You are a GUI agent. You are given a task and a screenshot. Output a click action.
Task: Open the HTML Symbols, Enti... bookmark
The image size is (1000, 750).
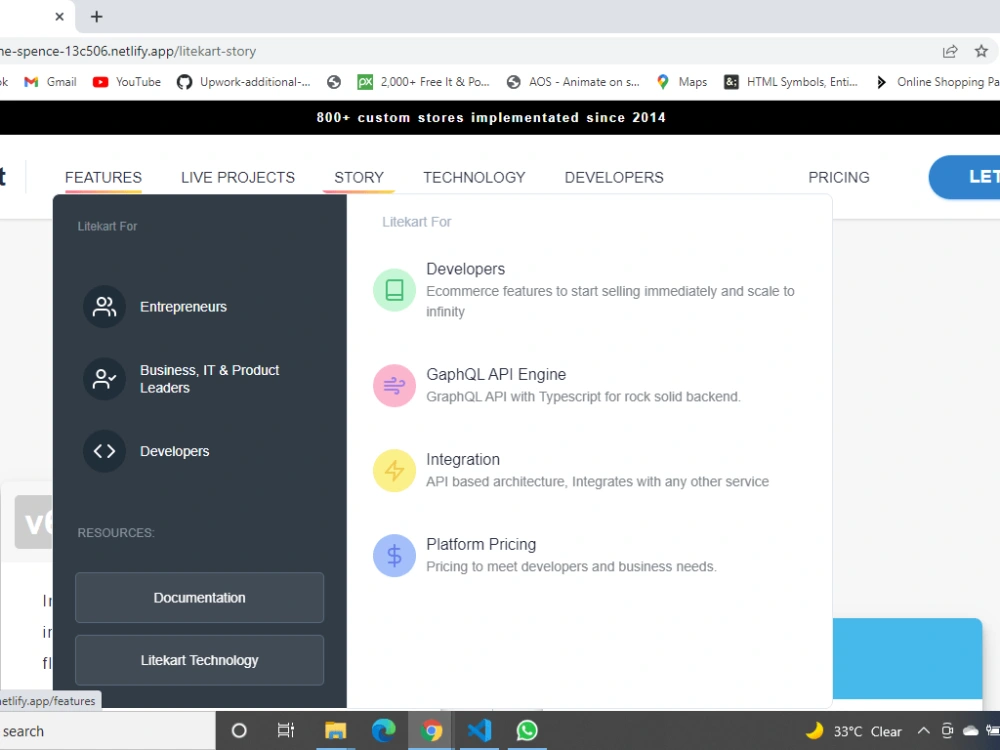tap(791, 82)
